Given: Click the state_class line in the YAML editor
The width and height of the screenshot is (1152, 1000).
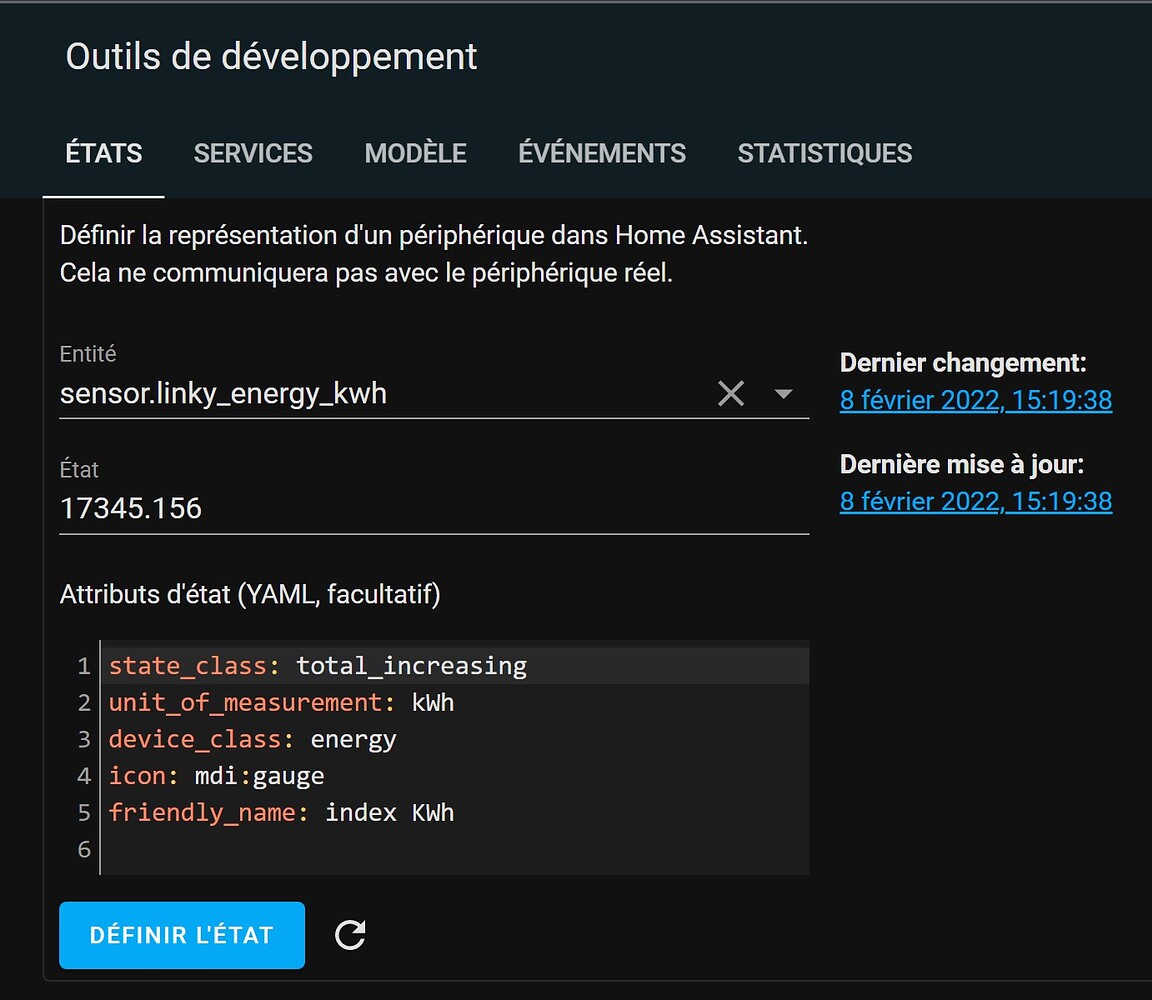Looking at the screenshot, I should pos(317,665).
